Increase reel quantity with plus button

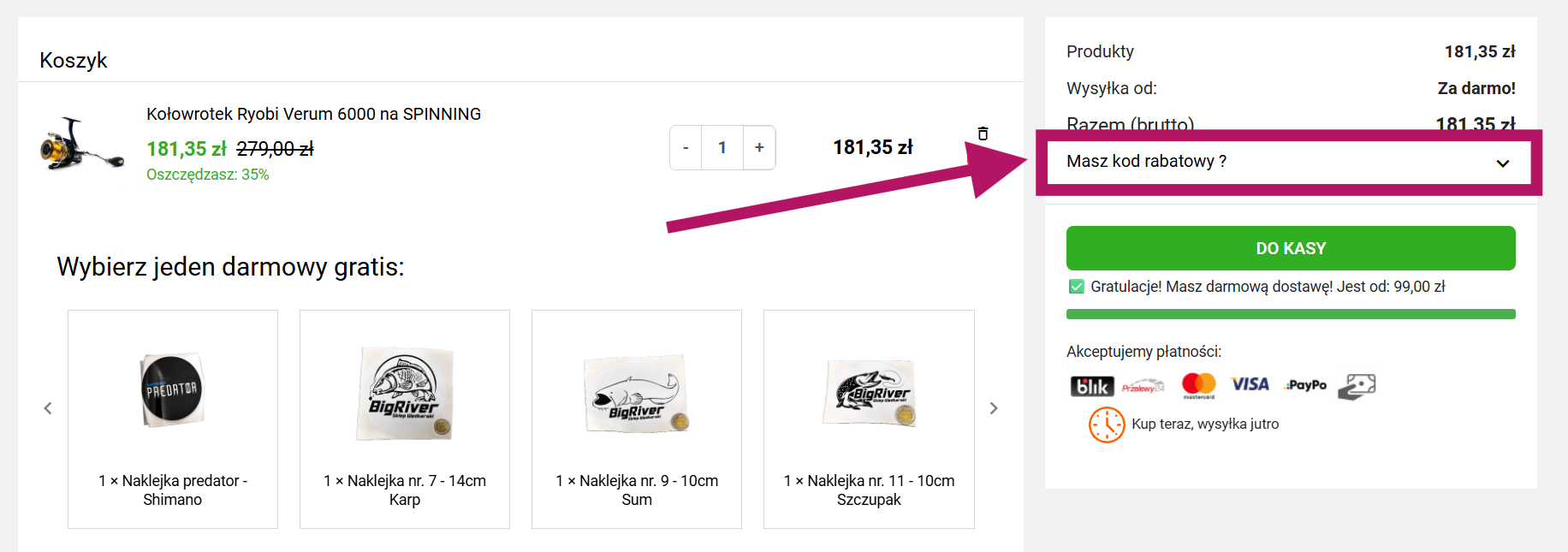pos(759,147)
